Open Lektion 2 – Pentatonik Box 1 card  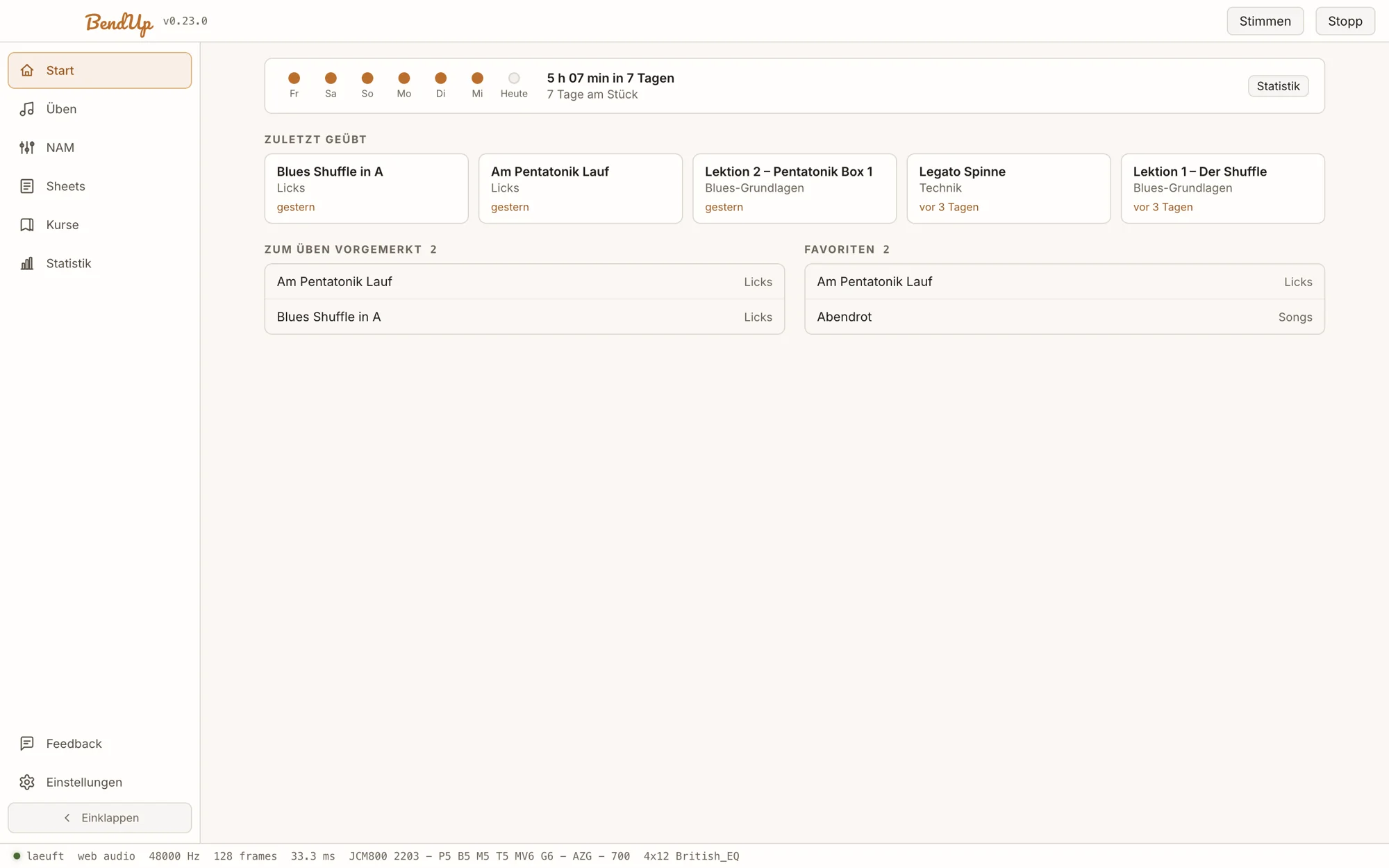tap(795, 188)
